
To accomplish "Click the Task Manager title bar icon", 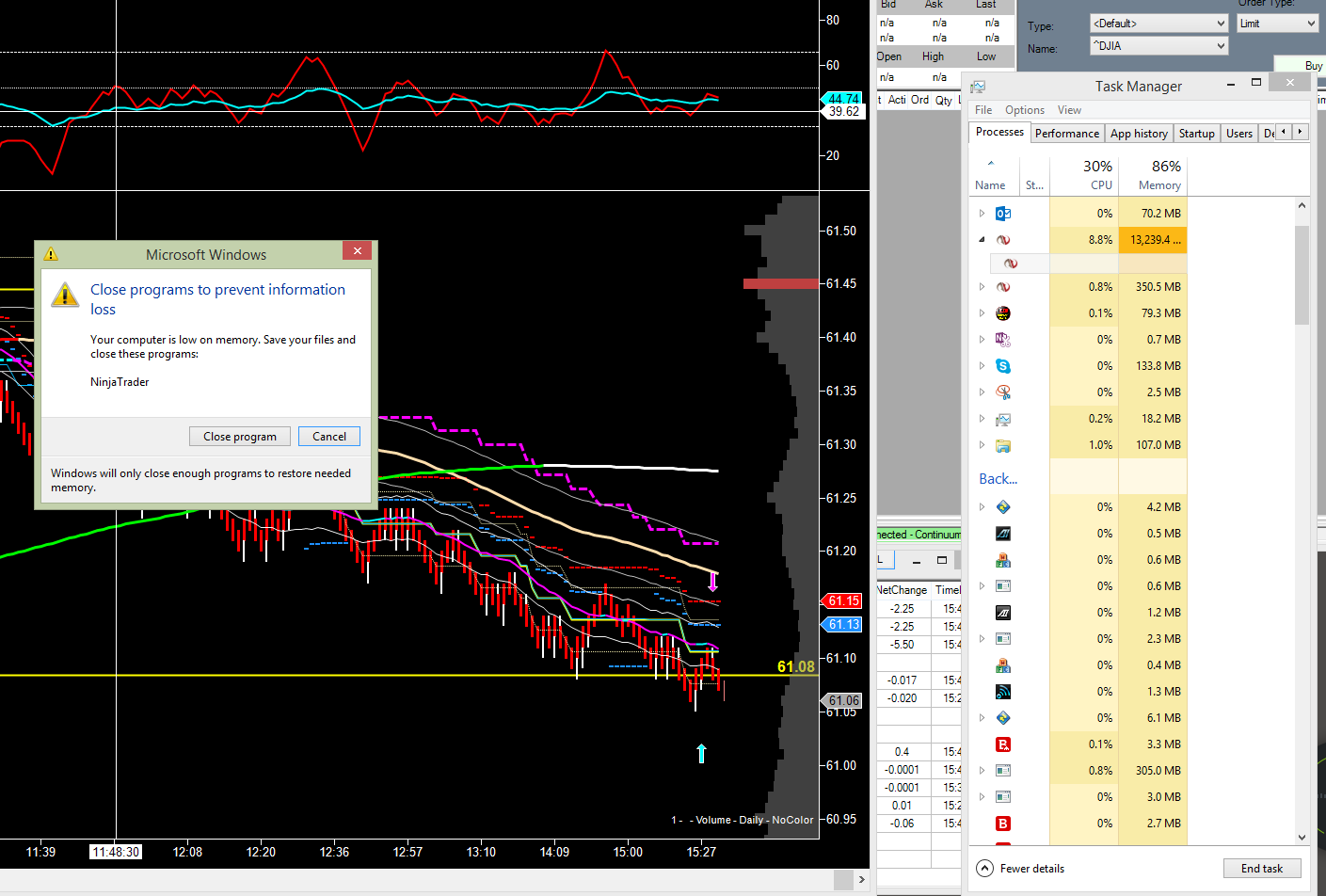I will click(978, 87).
